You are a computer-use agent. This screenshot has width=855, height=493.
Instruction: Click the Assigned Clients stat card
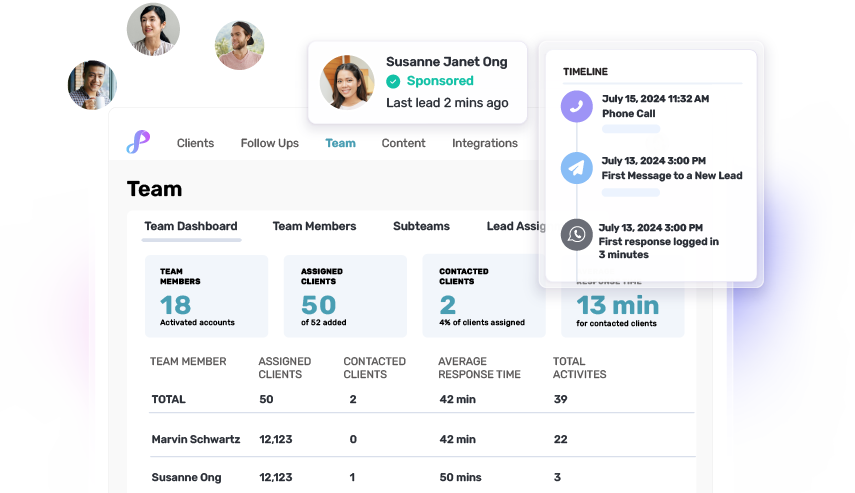point(345,296)
